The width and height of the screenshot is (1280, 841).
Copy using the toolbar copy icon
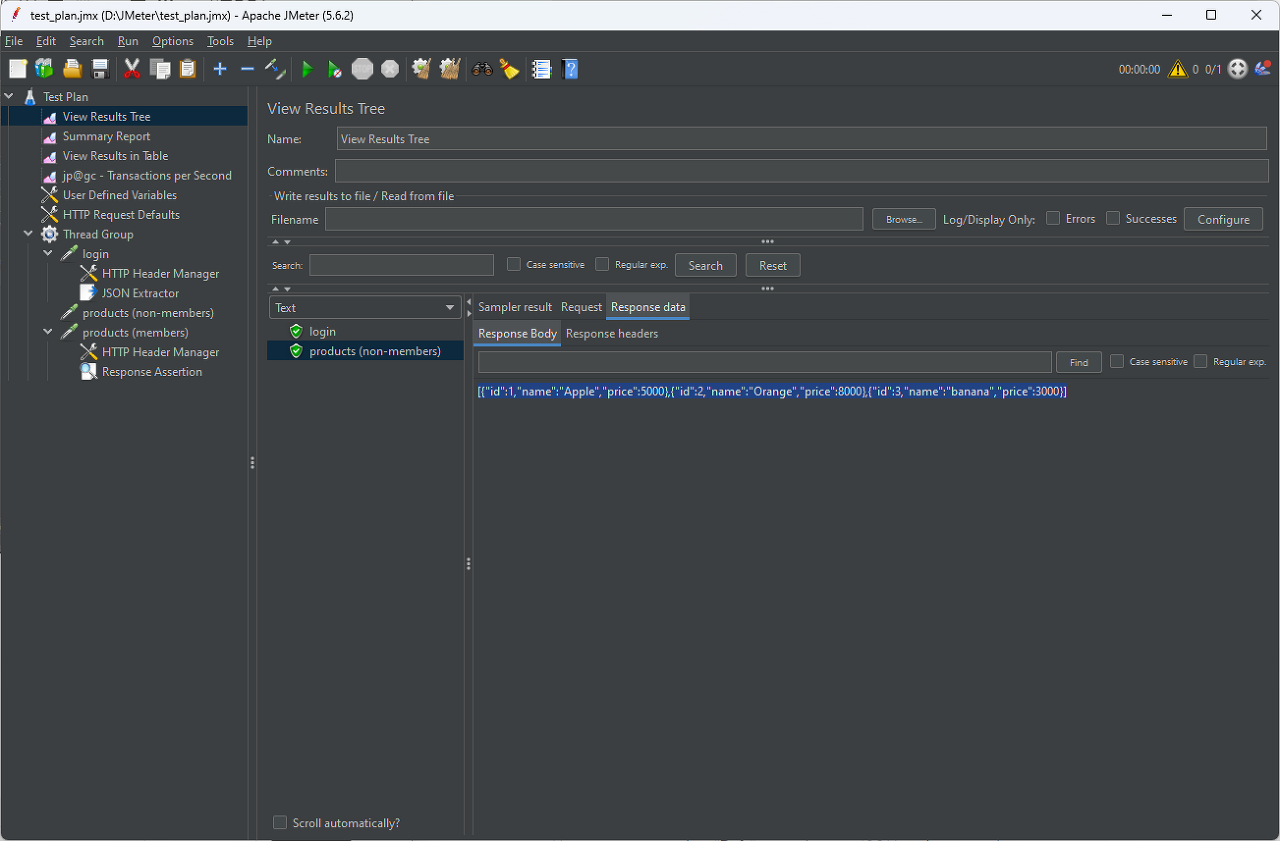click(x=160, y=69)
